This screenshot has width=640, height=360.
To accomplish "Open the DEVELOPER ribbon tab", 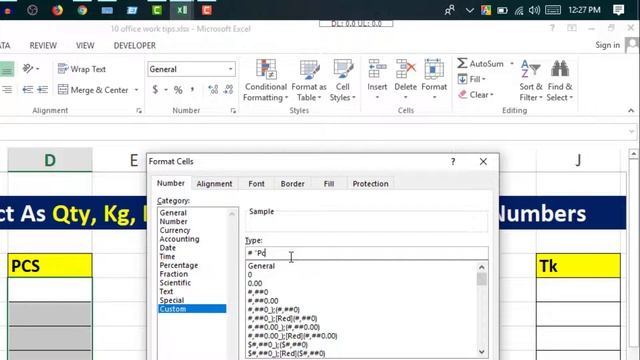I will click(x=135, y=45).
